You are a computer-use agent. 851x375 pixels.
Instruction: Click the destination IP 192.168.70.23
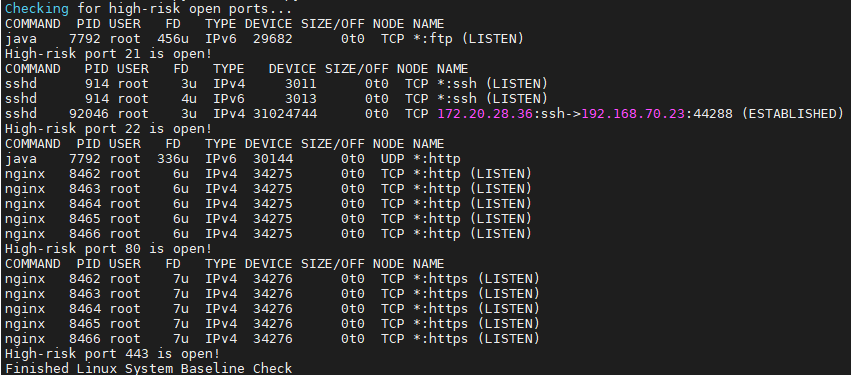coord(633,113)
